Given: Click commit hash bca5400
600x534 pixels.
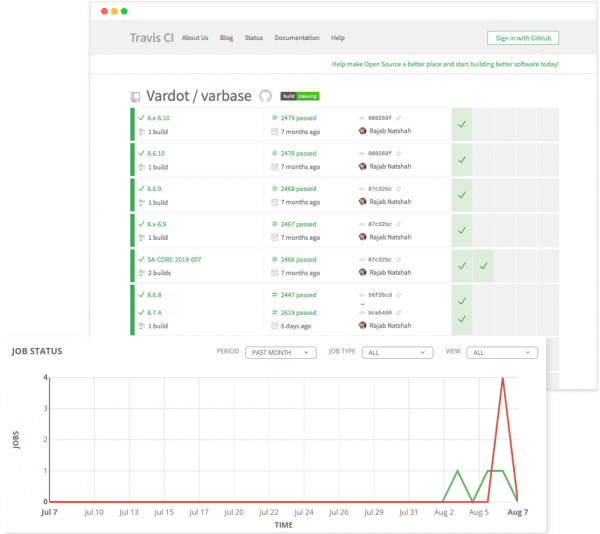Looking at the screenshot, I should 380,313.
